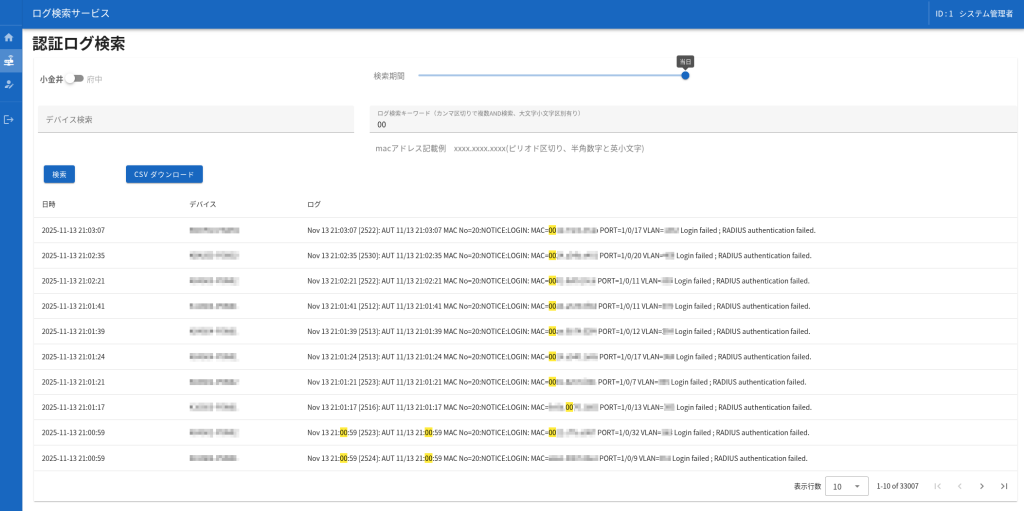
Task: Go to home via sidebar house icon
Action: click(9, 37)
